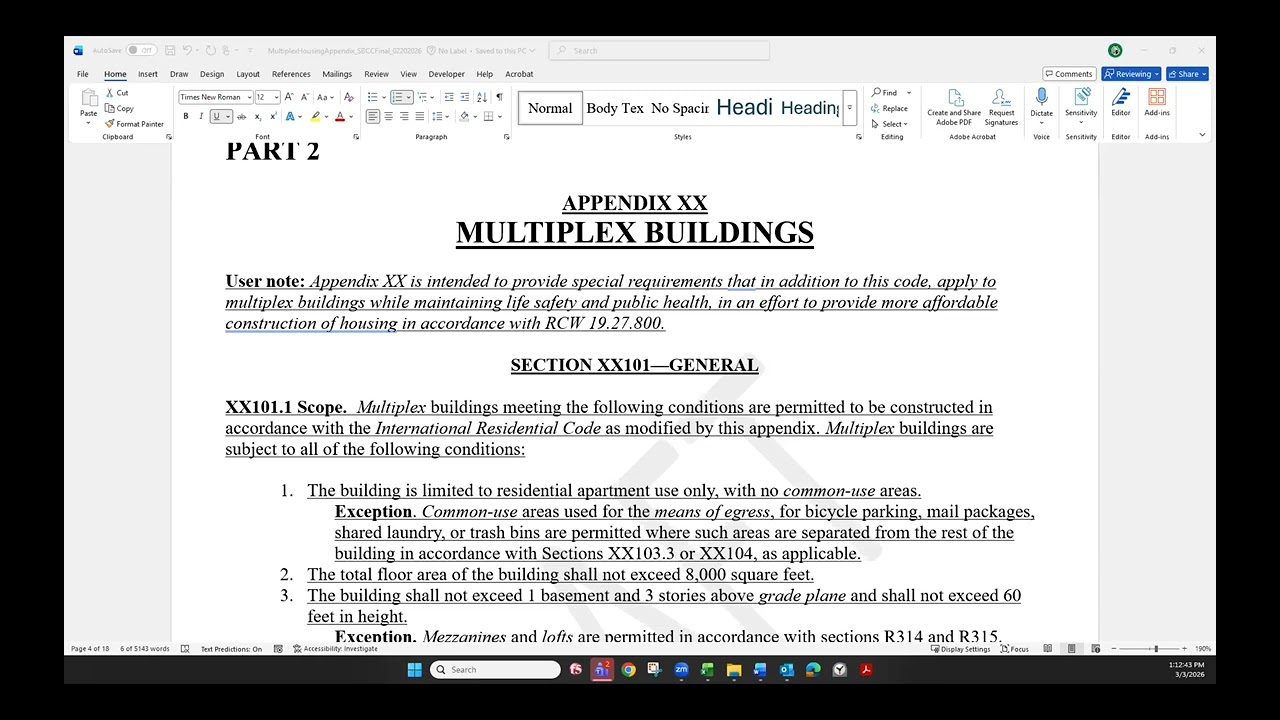Toggle bold formatting
The image size is (1280, 720).
point(185,116)
